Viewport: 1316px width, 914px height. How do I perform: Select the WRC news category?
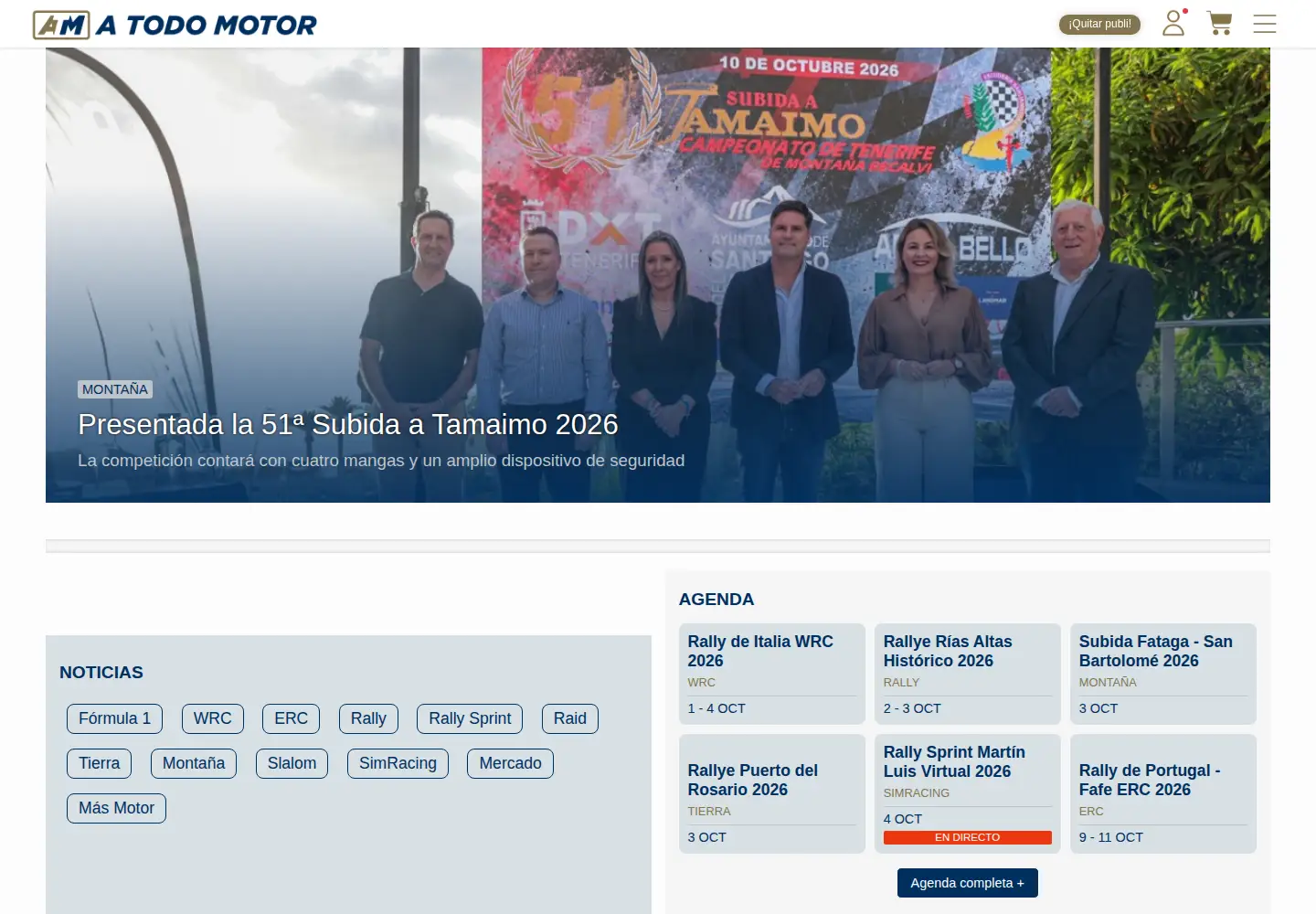tap(213, 718)
